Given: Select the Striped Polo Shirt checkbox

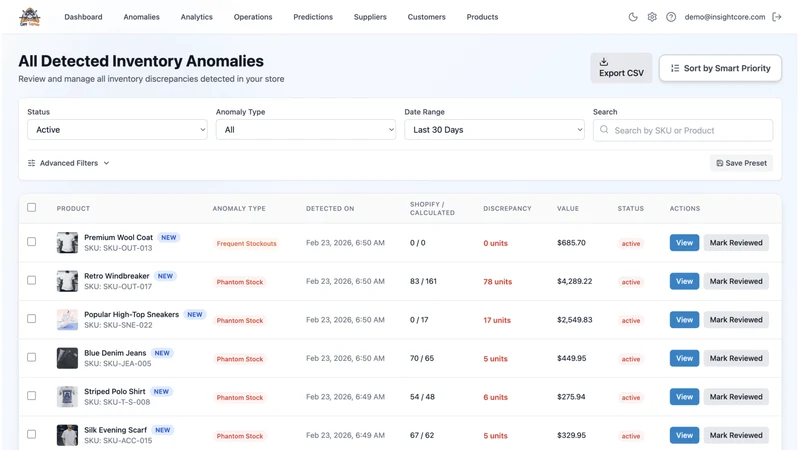Looking at the screenshot, I should tap(32, 395).
